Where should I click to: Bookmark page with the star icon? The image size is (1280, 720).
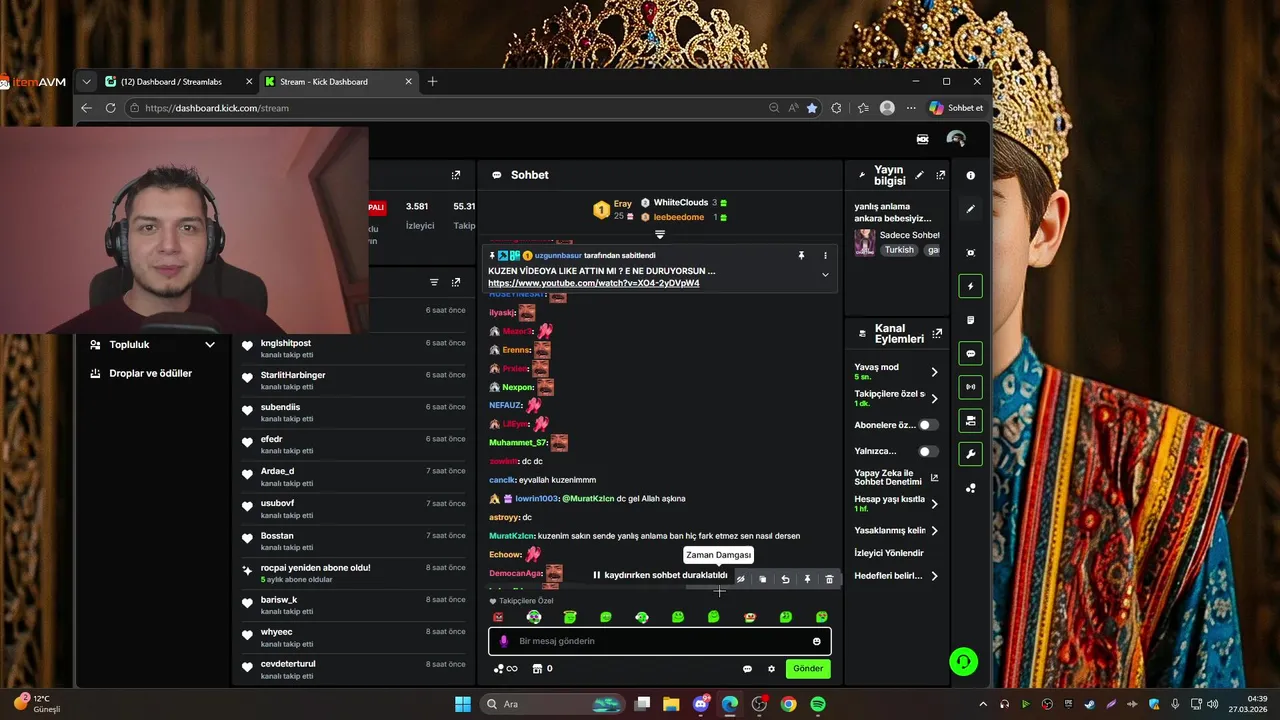[812, 108]
